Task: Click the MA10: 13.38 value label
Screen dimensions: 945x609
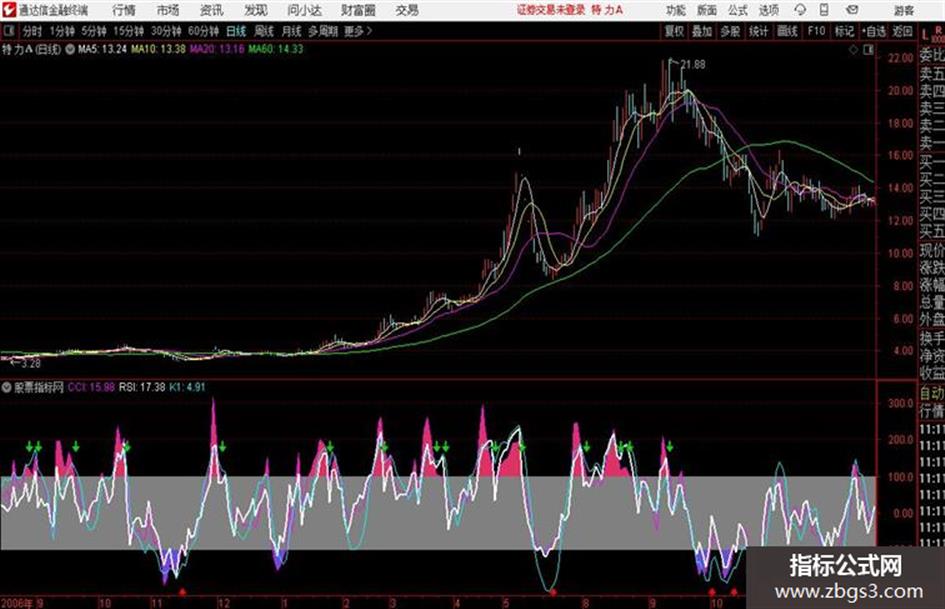Action: point(159,49)
